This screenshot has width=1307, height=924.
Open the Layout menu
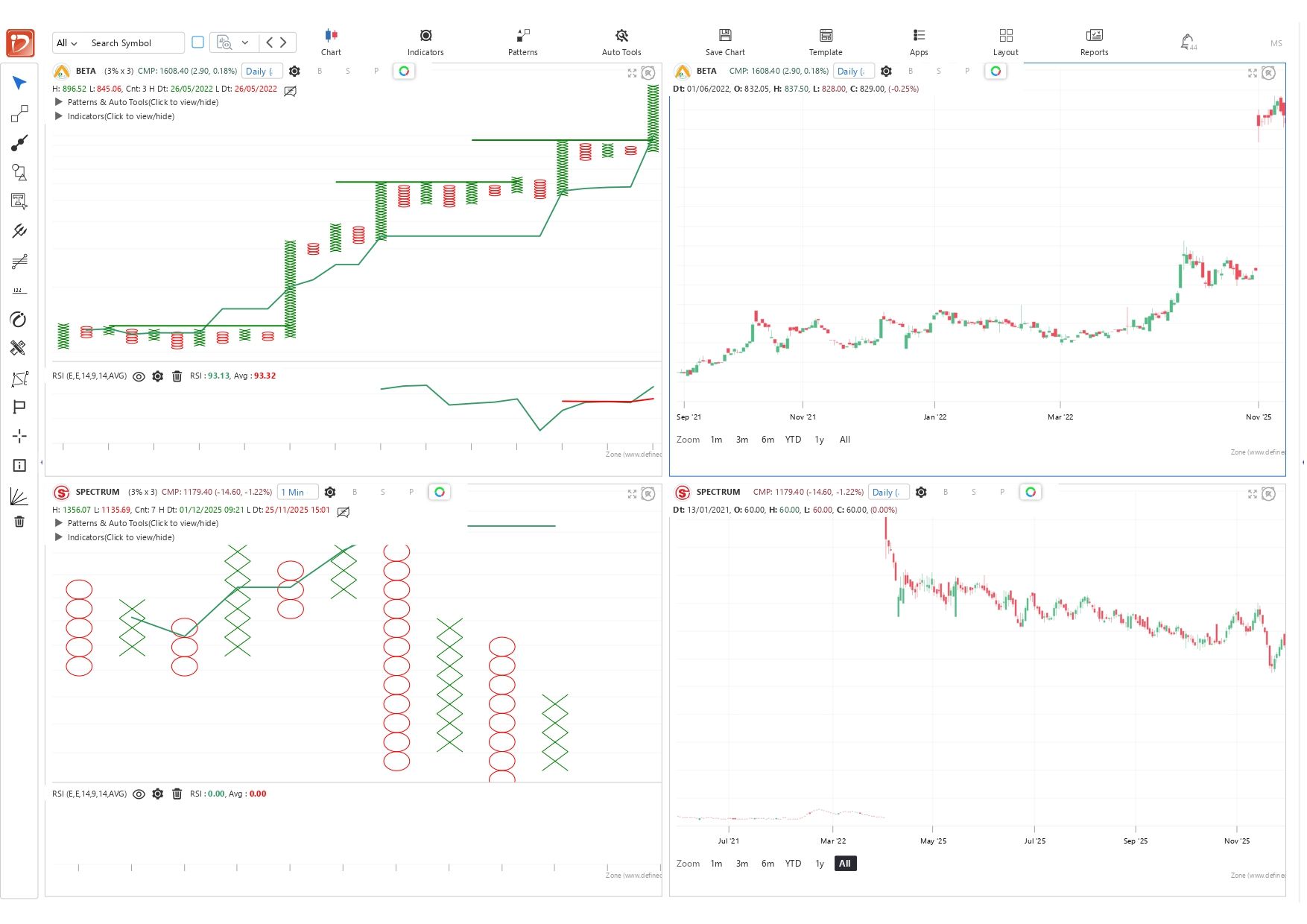tap(1005, 42)
